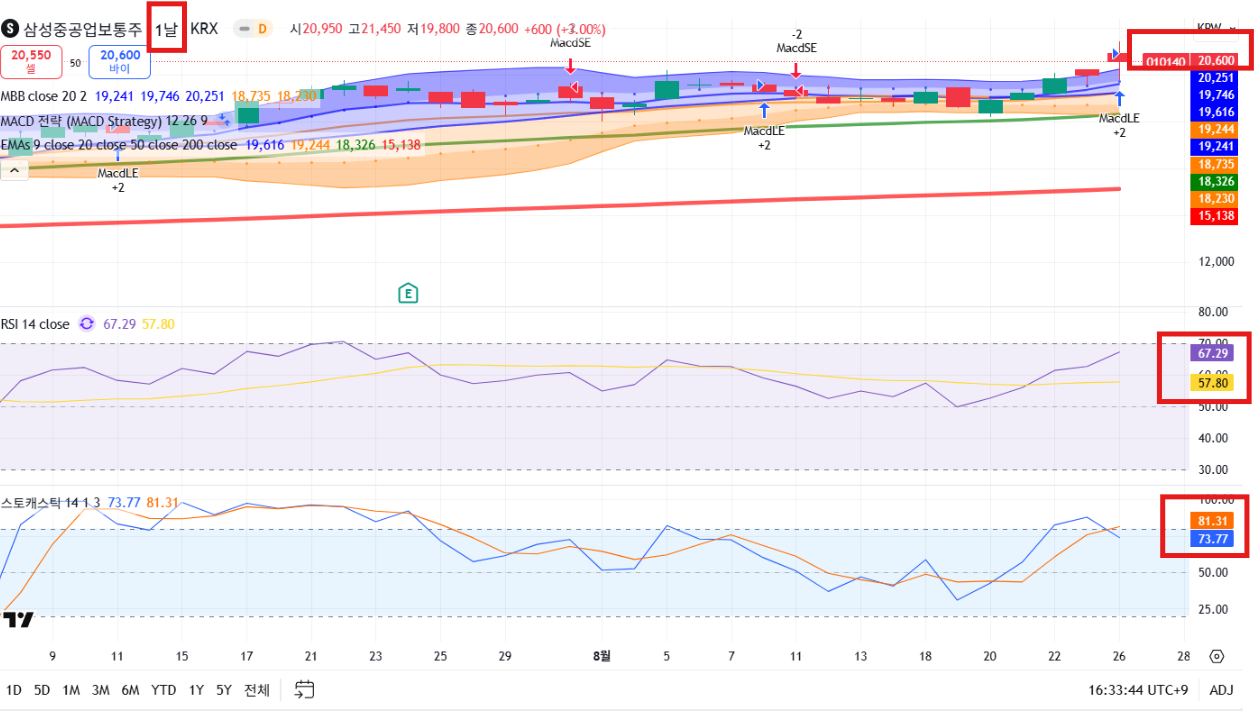Click the 20,950 open value in the header
The width and height of the screenshot is (1255, 711).
[322, 29]
